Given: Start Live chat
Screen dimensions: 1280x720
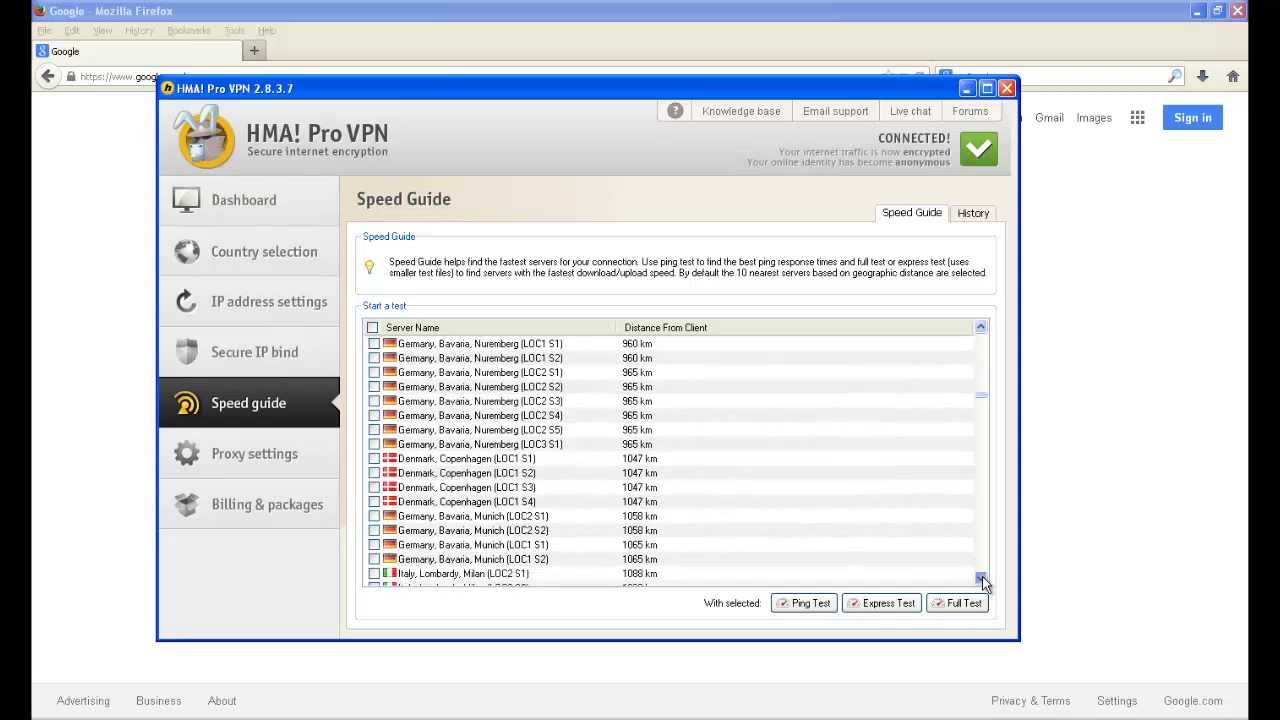Looking at the screenshot, I should click(x=910, y=111).
